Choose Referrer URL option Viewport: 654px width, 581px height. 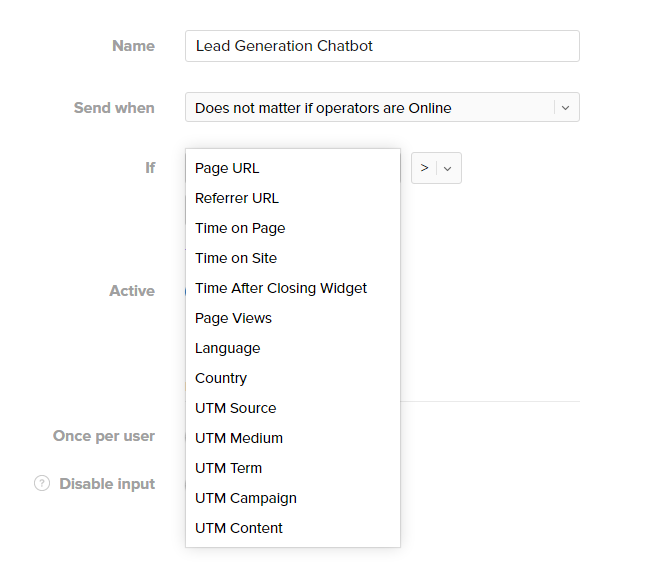pos(237,198)
